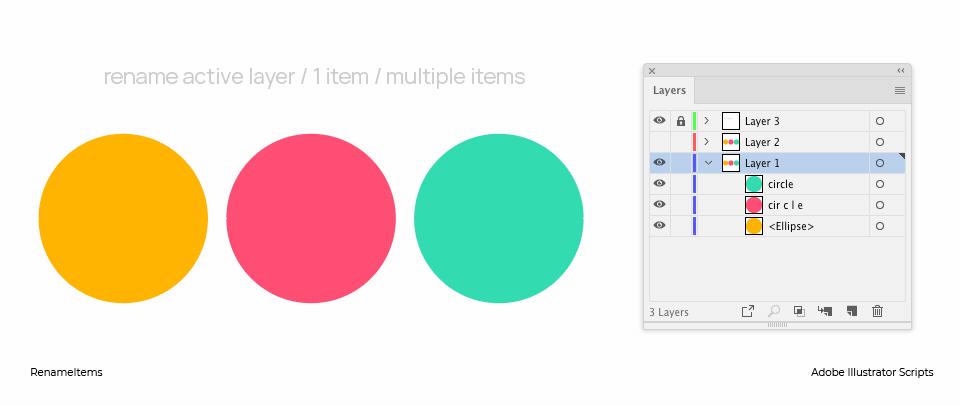
Task: Click 'Adobe Illustrator Scripts' caption text
Action: click(872, 372)
